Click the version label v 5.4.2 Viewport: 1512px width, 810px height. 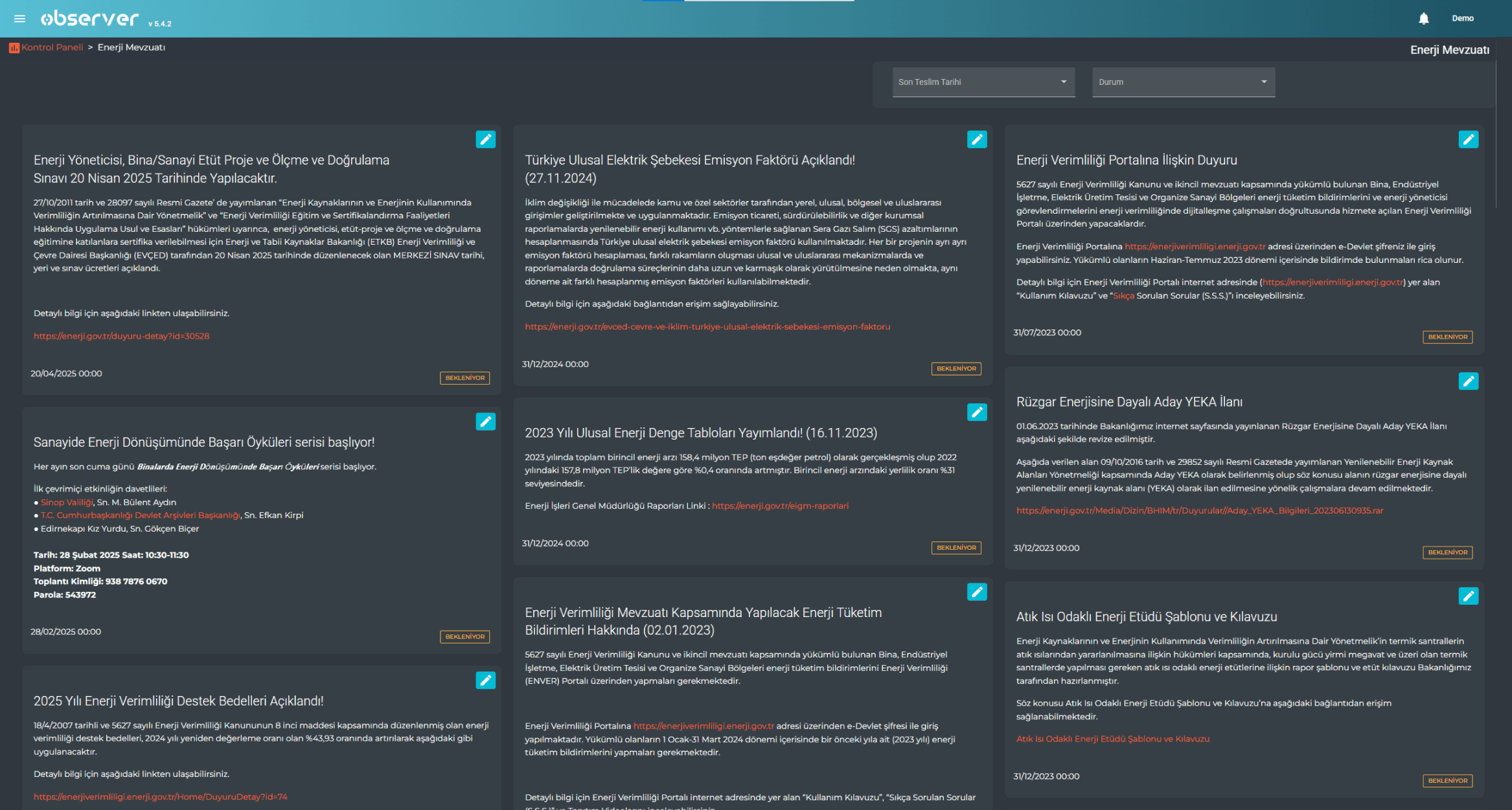point(159,24)
